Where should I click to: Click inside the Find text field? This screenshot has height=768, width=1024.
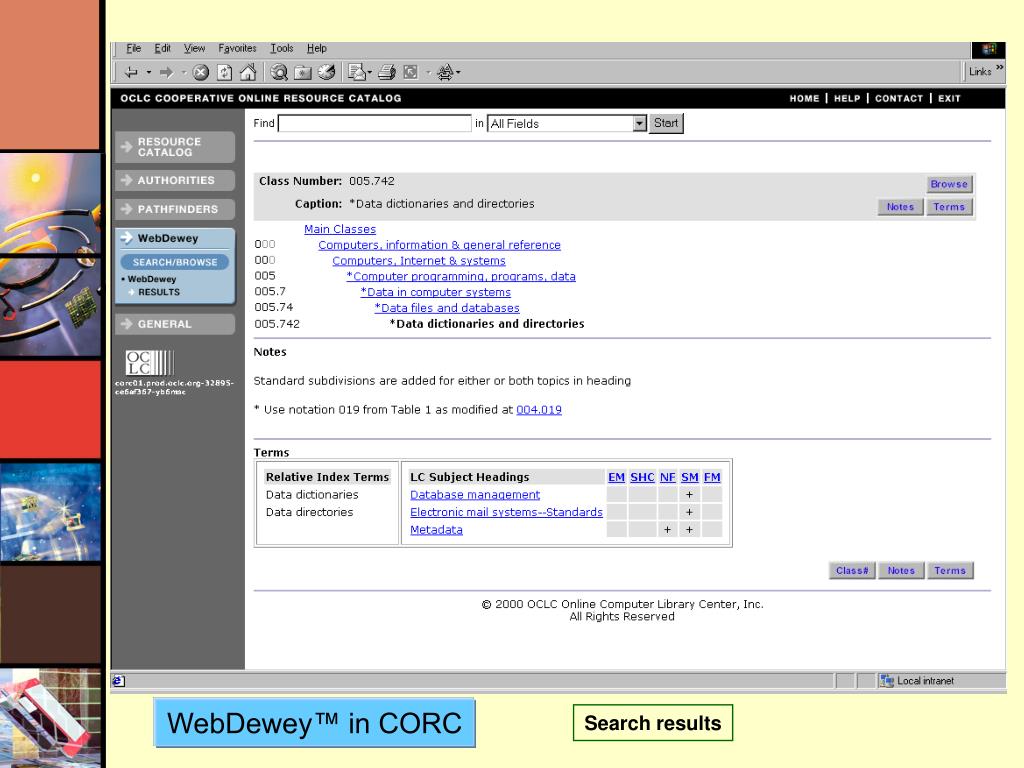tap(375, 123)
